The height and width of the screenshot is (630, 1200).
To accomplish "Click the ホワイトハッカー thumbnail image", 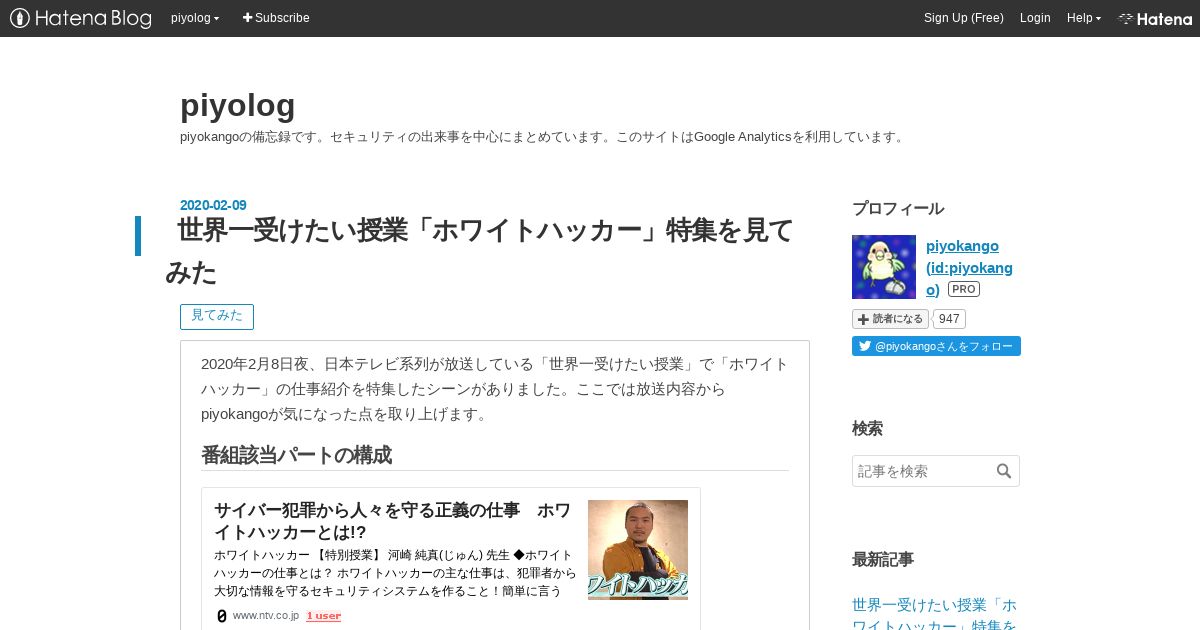I will point(638,550).
